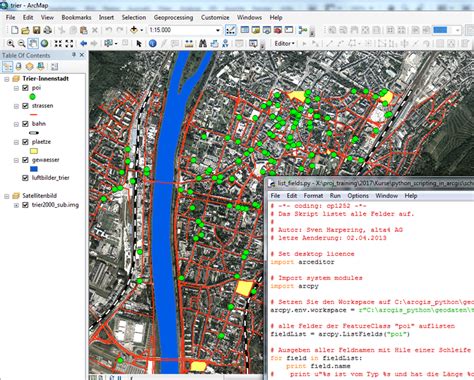Open the Windows menu
The height and width of the screenshot is (380, 474).
[x=249, y=17]
